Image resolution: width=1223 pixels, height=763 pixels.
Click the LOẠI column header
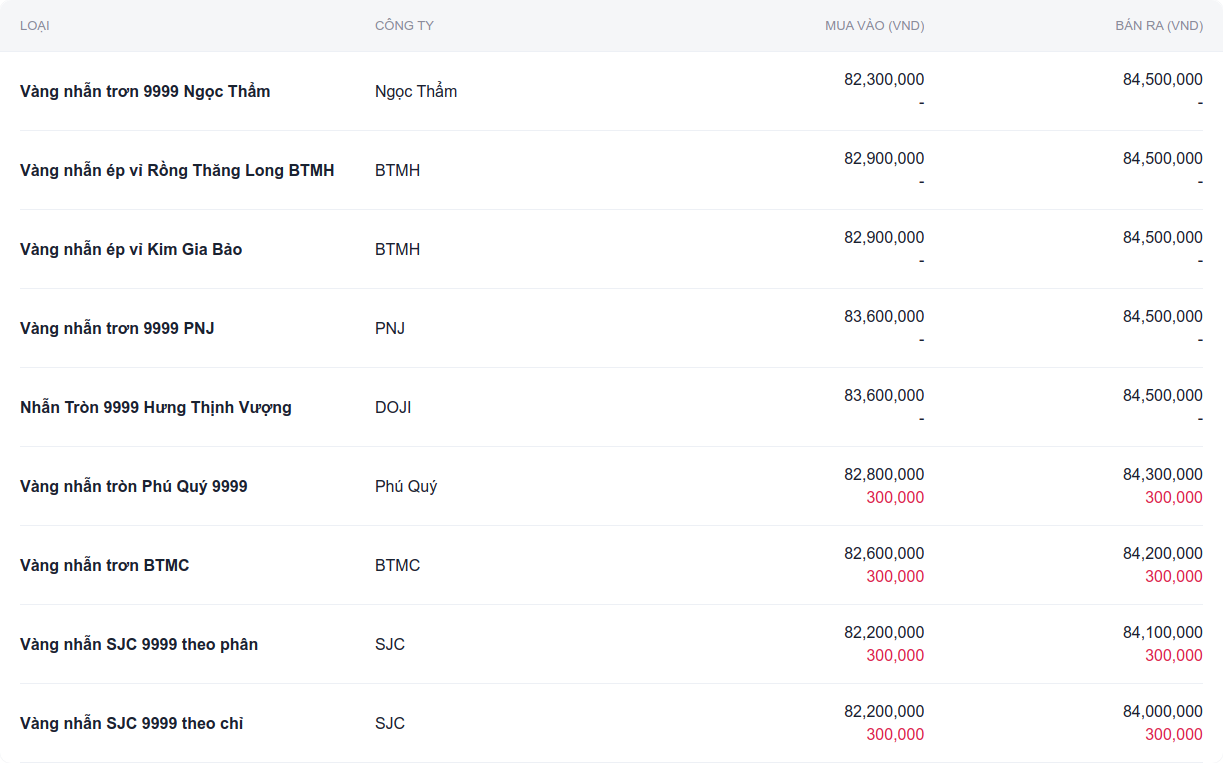click(x=35, y=26)
